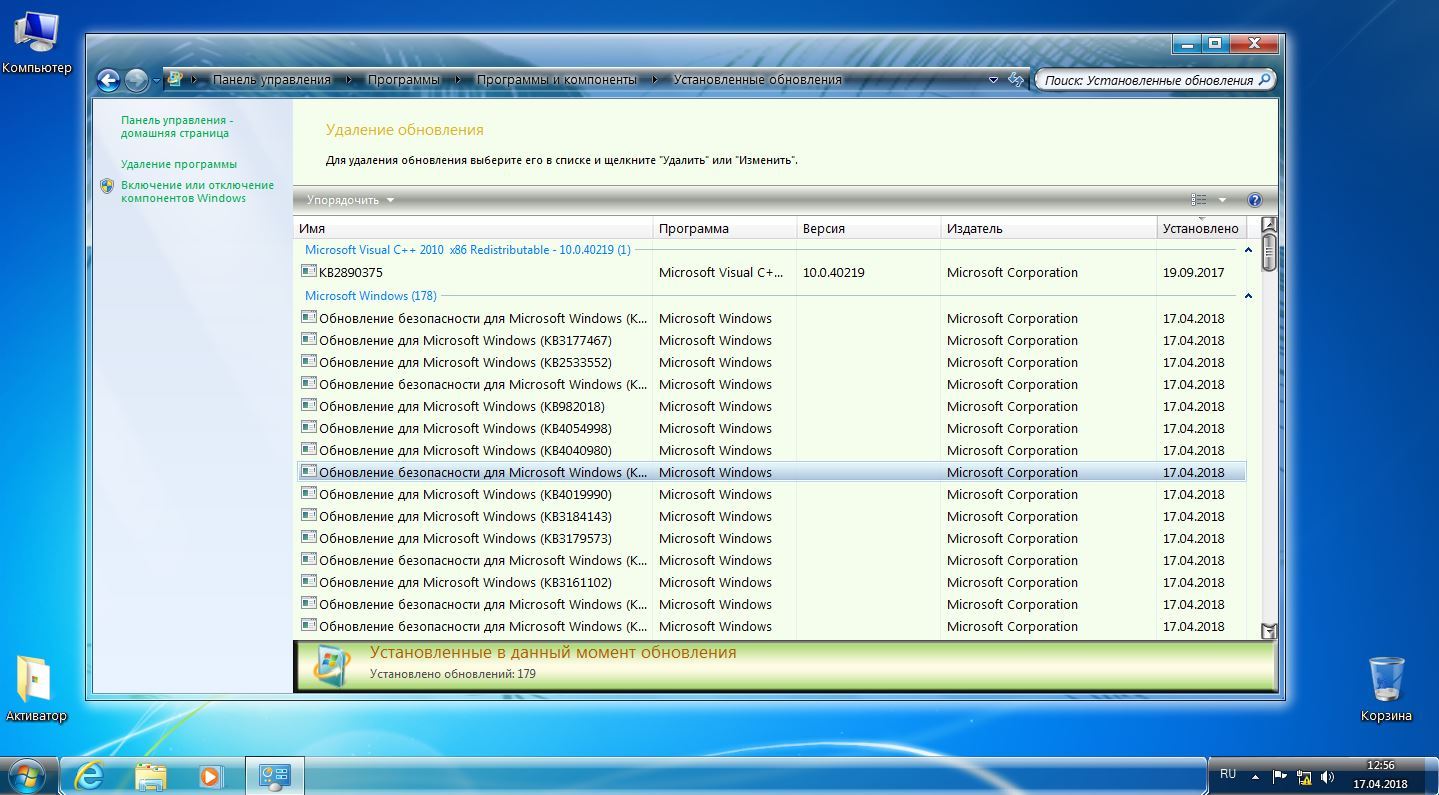Screen dimensions: 1439x795
Task: Click the Control Panel icon in address bar
Action: 174,79
